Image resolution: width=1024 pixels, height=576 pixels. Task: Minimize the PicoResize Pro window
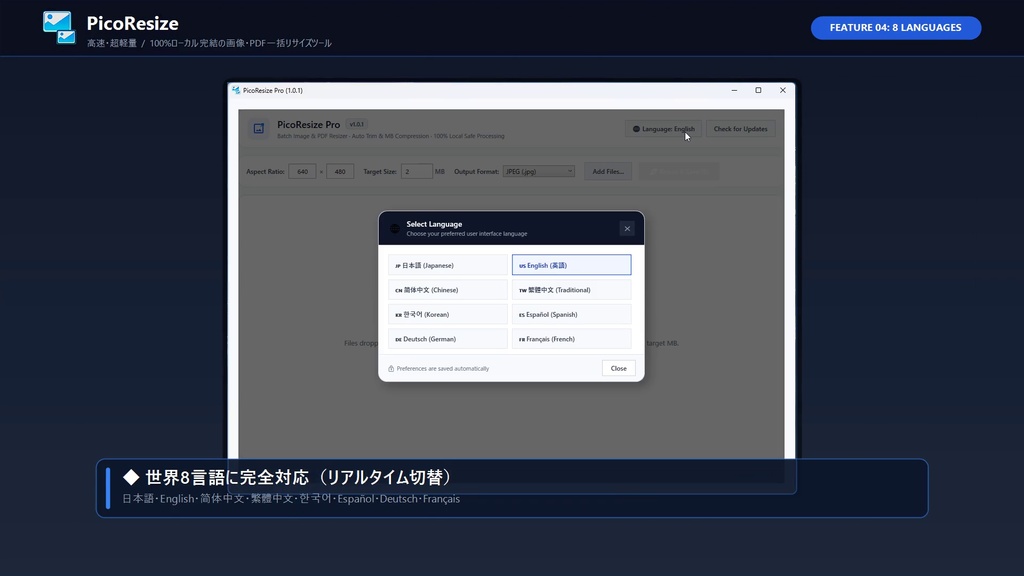pyautogui.click(x=734, y=90)
